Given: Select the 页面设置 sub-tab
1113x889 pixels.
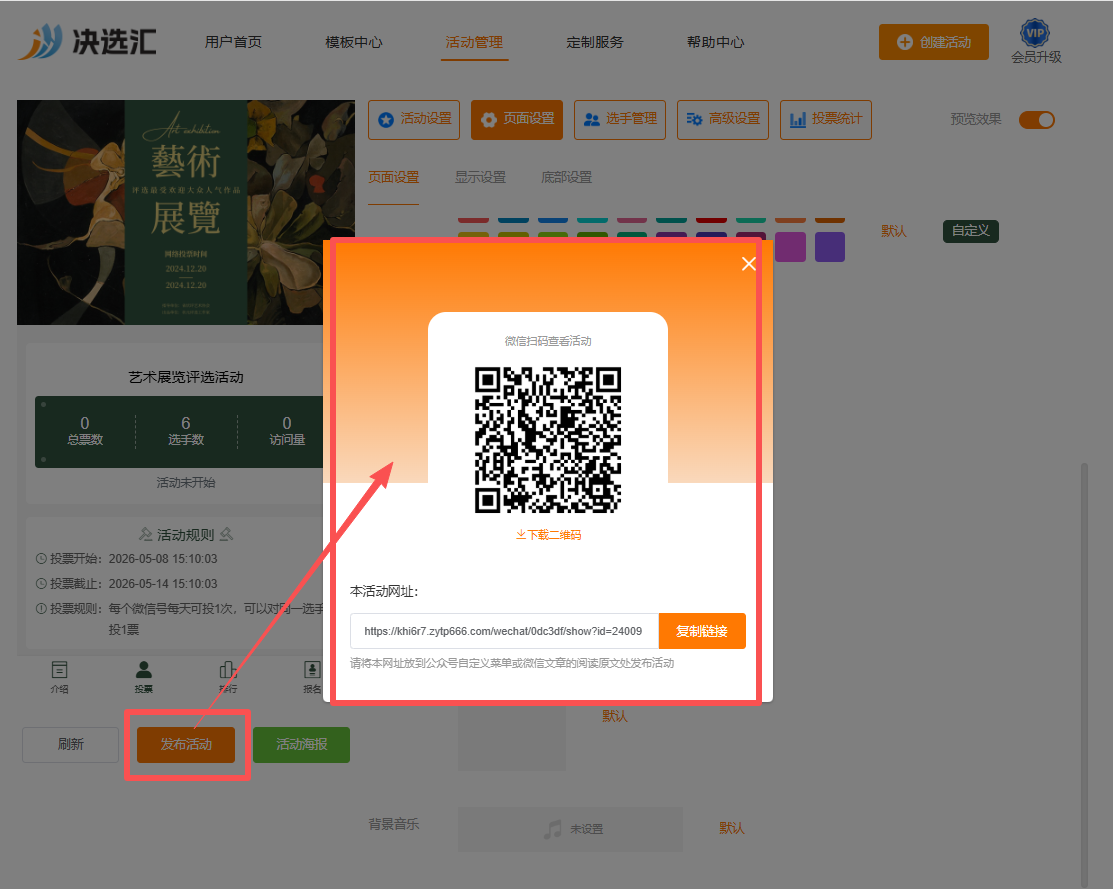Looking at the screenshot, I should (x=393, y=177).
